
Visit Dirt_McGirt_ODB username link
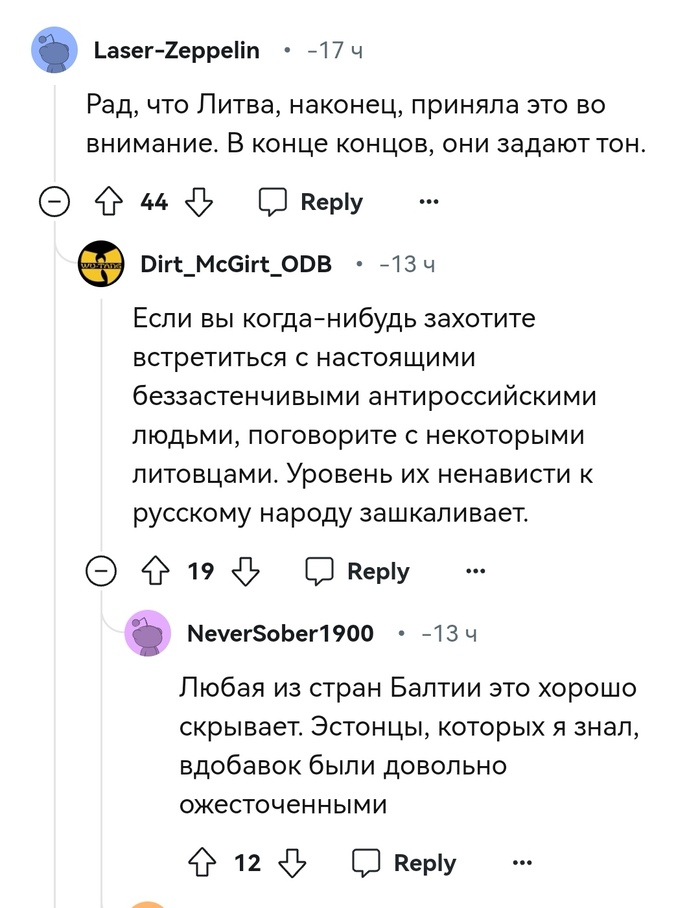point(236,264)
